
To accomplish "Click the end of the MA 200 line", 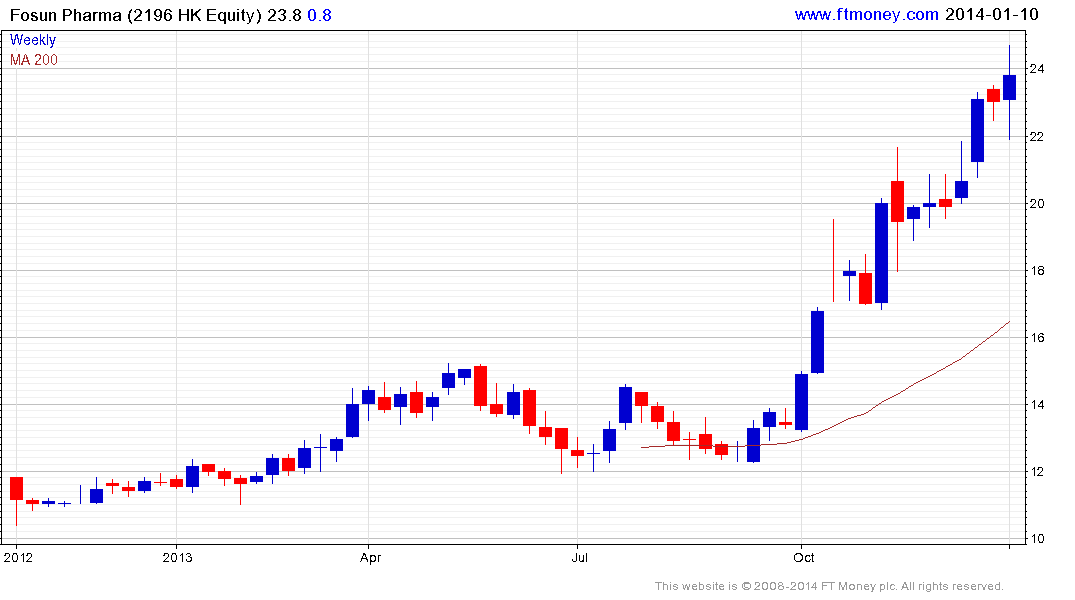I will [1008, 322].
